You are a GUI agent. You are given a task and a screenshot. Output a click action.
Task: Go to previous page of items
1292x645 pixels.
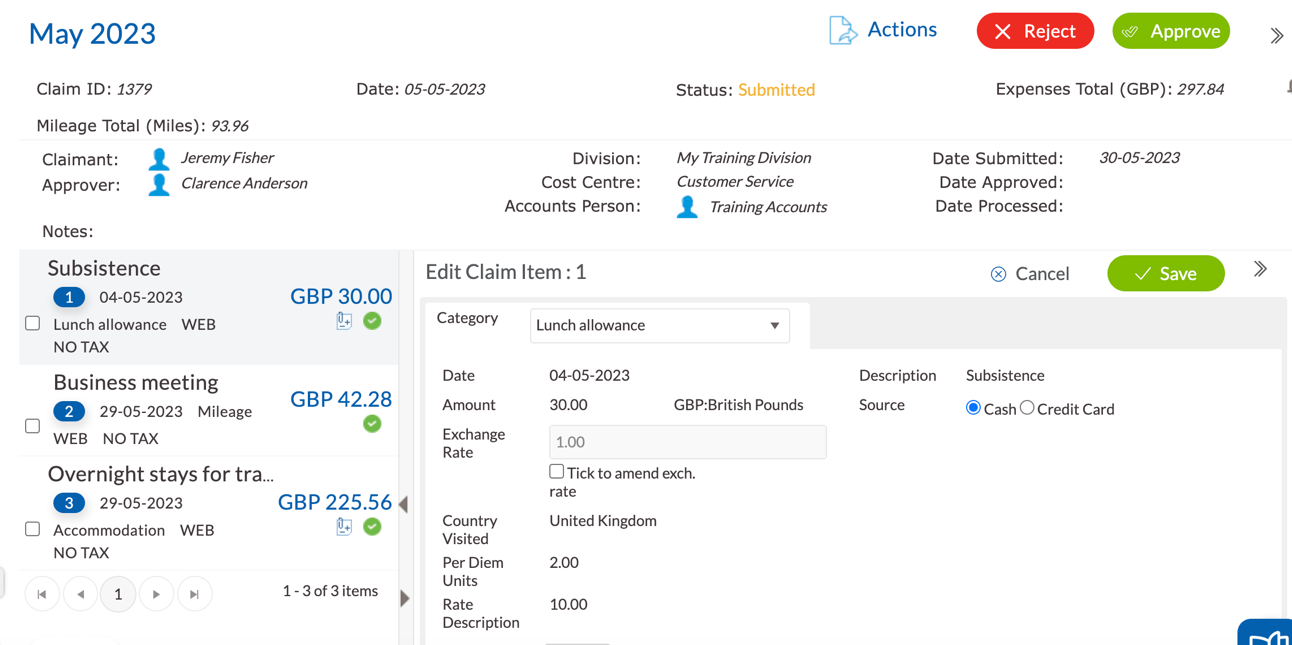click(x=80, y=594)
